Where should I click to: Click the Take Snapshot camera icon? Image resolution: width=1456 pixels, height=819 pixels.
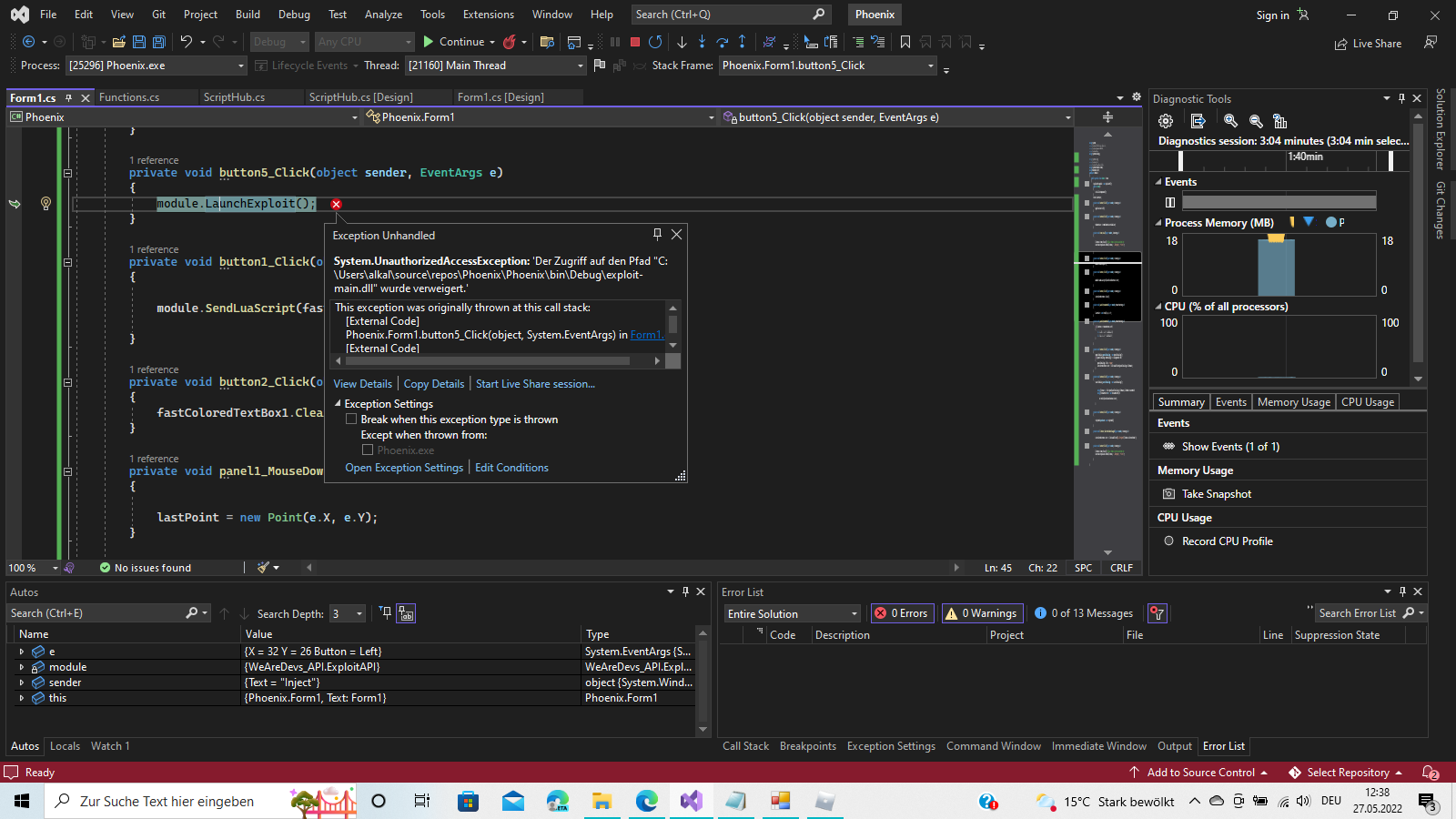pos(1169,494)
